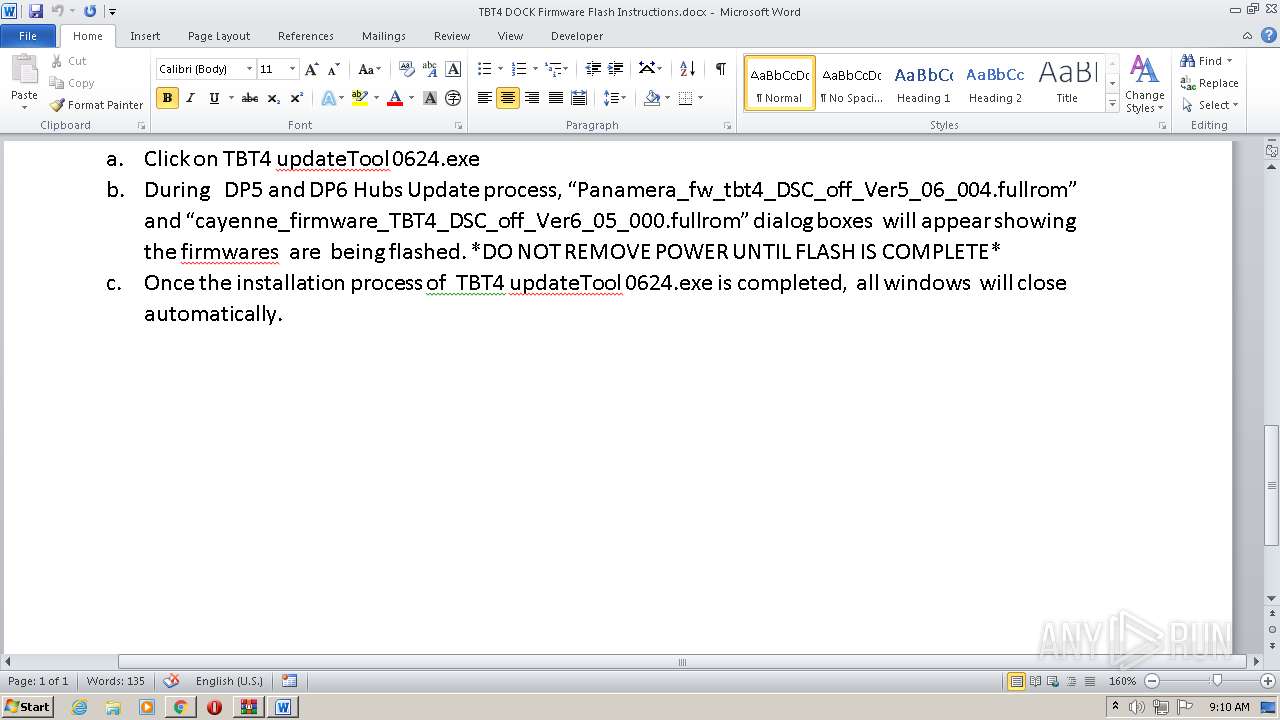Click the Copy command
Image resolution: width=1280 pixels, height=720 pixels.
(x=72, y=83)
